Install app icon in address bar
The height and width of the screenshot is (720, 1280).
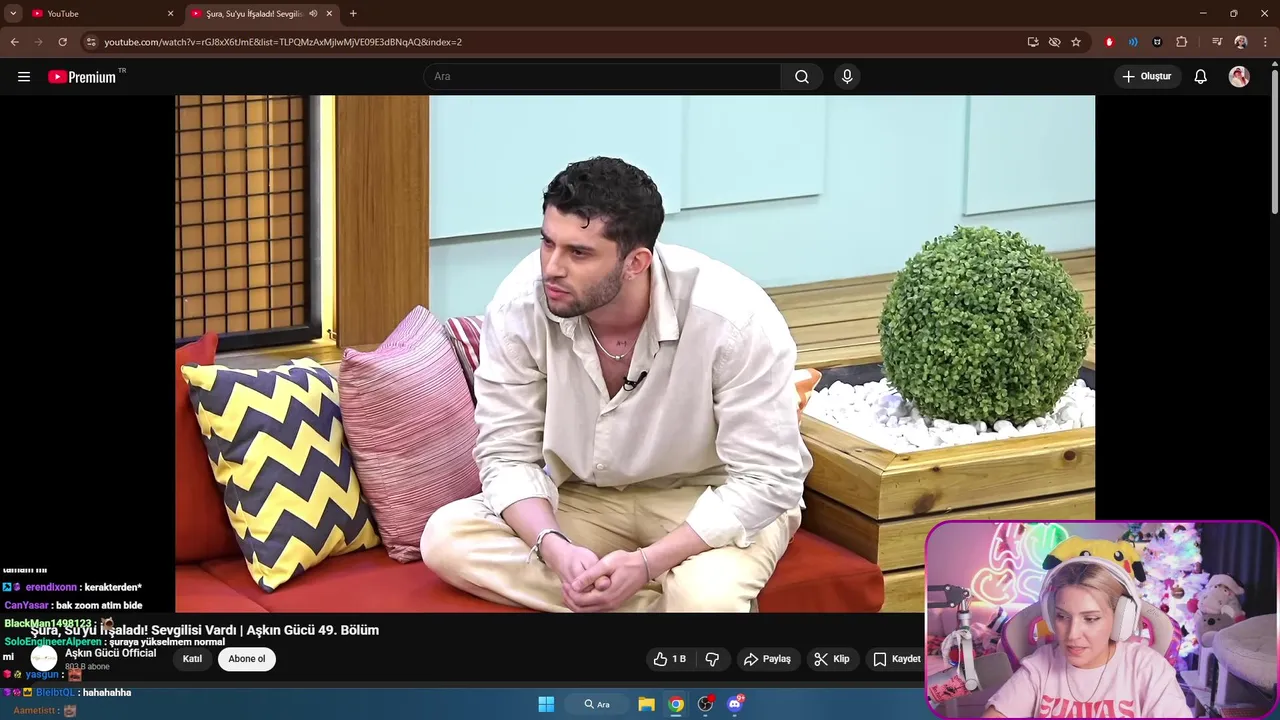coord(1033,42)
